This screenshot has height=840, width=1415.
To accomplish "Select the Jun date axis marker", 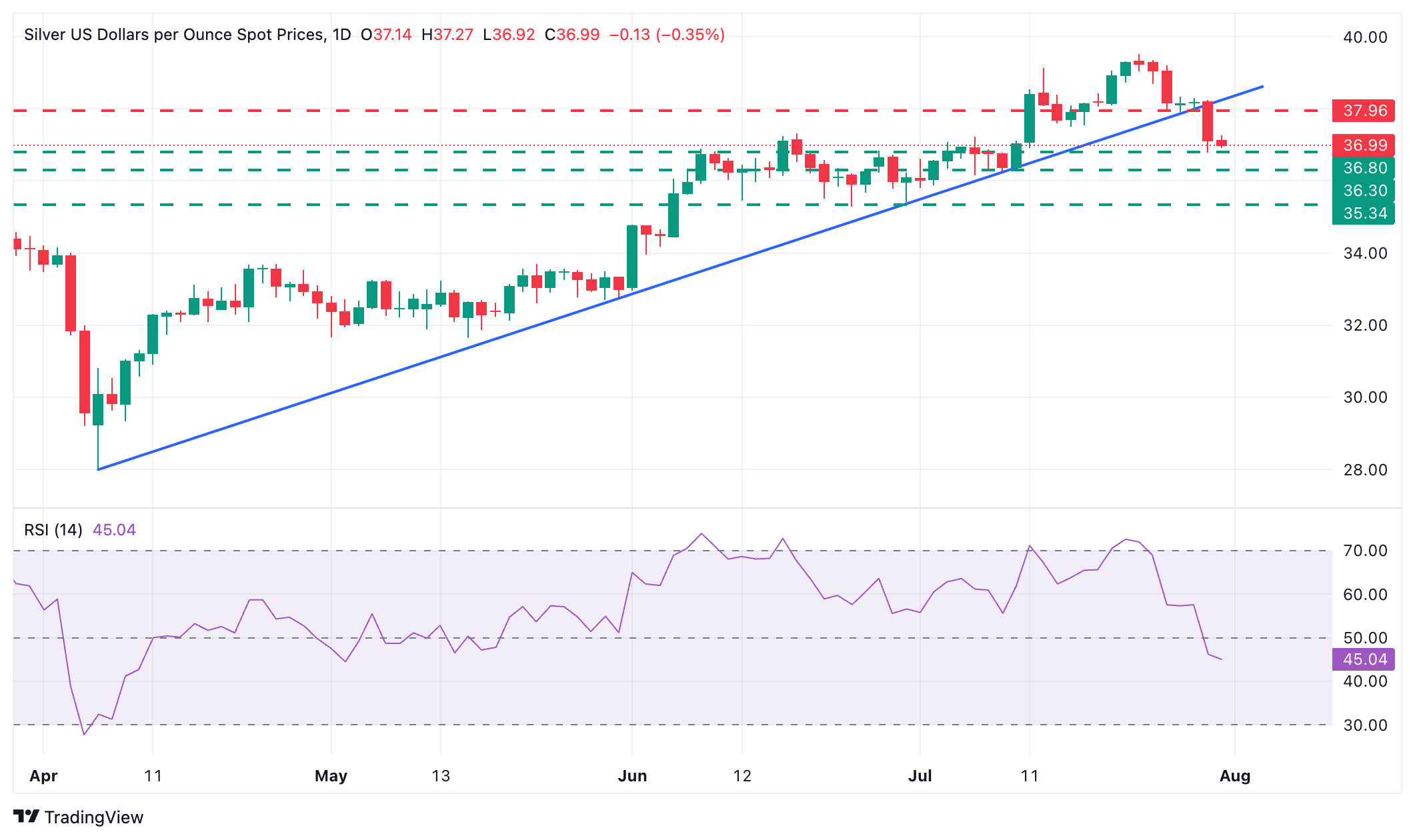I will click(632, 776).
